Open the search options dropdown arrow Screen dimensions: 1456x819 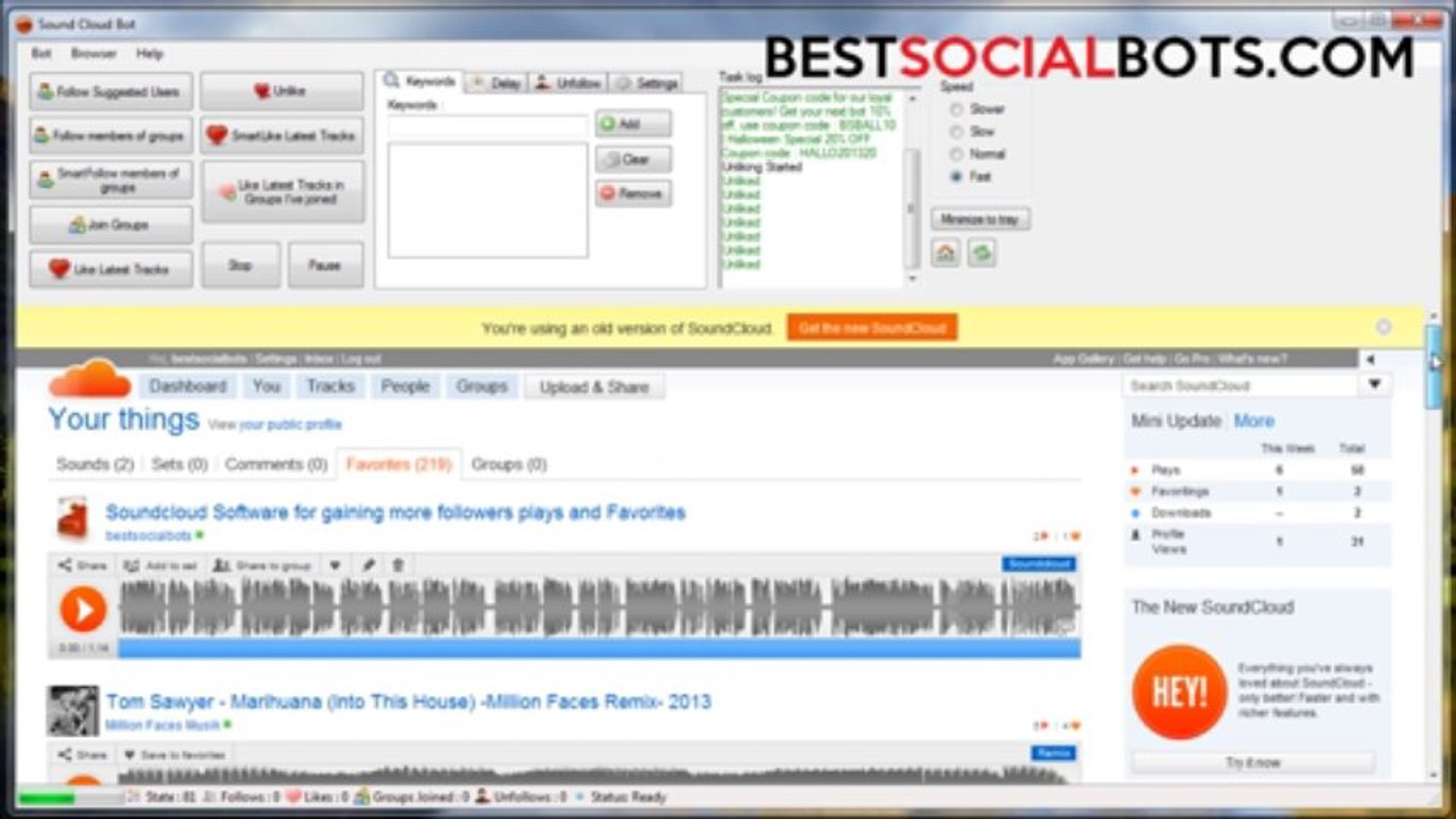click(x=1374, y=384)
